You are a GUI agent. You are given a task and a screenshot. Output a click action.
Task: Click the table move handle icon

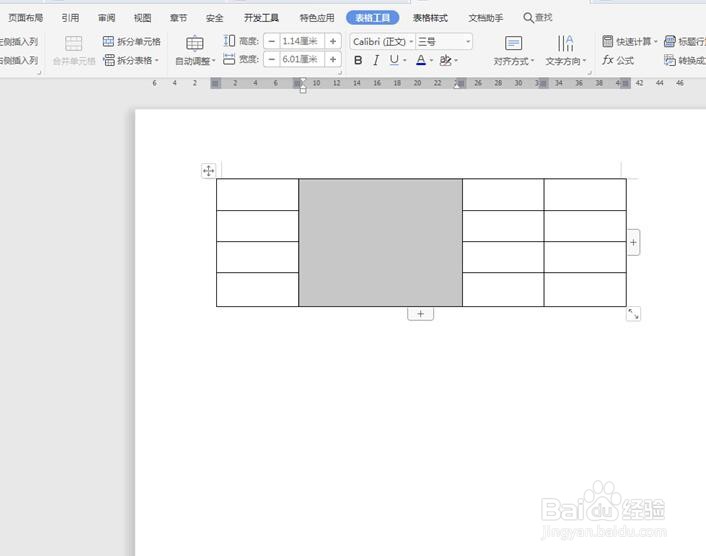pos(208,171)
